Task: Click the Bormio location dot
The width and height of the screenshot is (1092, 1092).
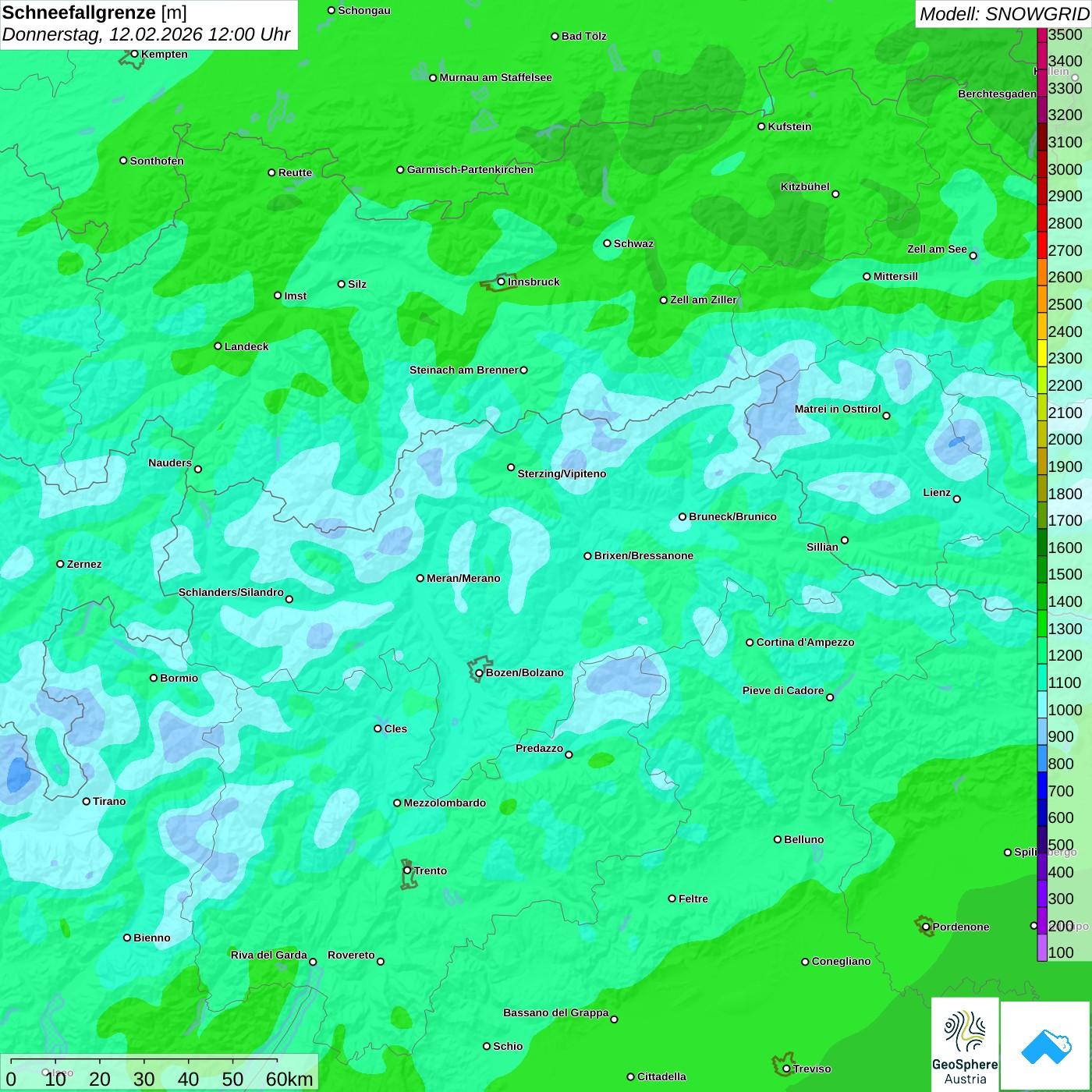Action: 154,678
